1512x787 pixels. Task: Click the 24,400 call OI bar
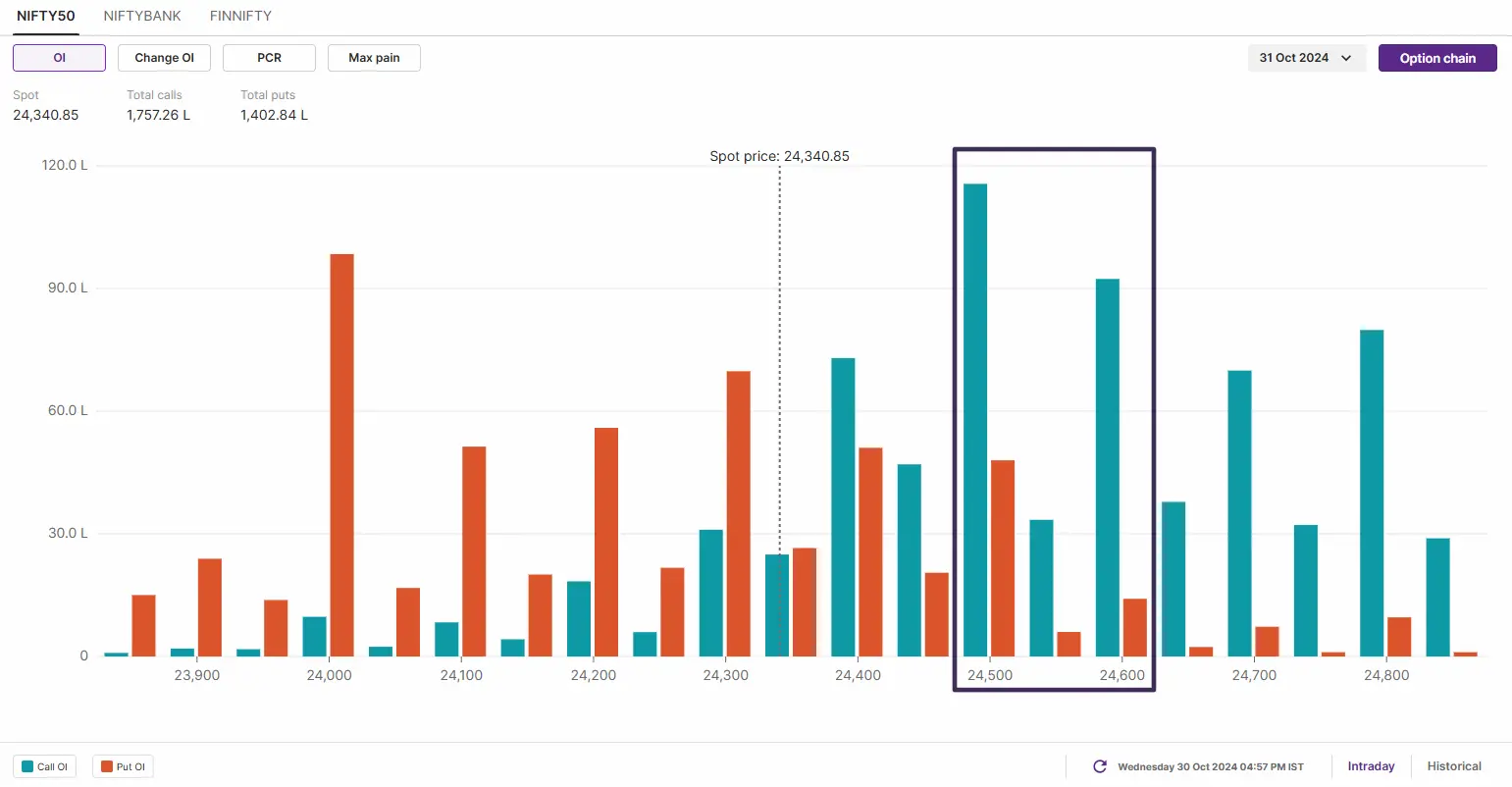click(x=843, y=507)
